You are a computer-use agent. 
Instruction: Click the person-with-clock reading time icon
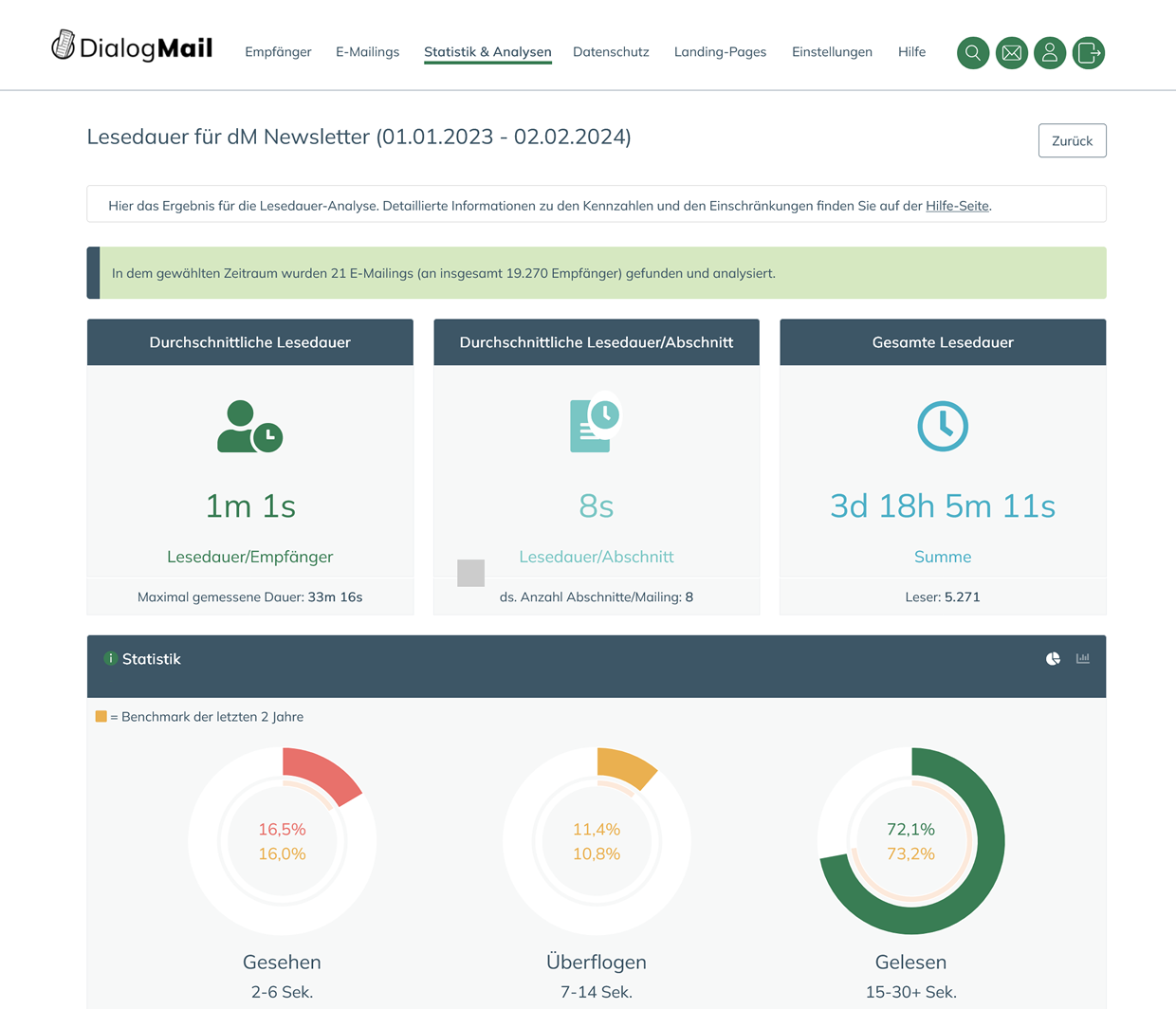coord(249,427)
